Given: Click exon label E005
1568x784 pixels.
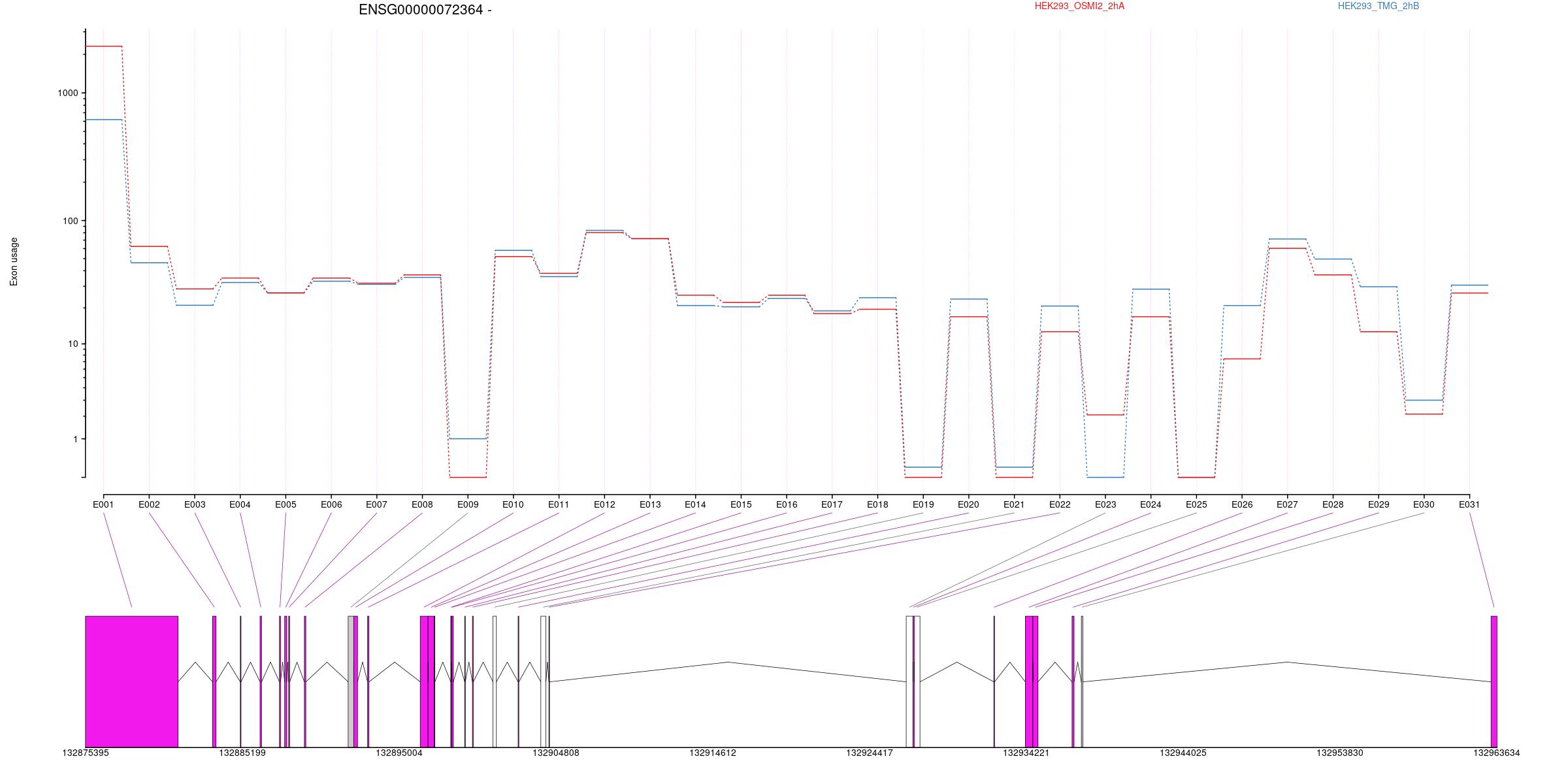Looking at the screenshot, I should click(x=286, y=504).
